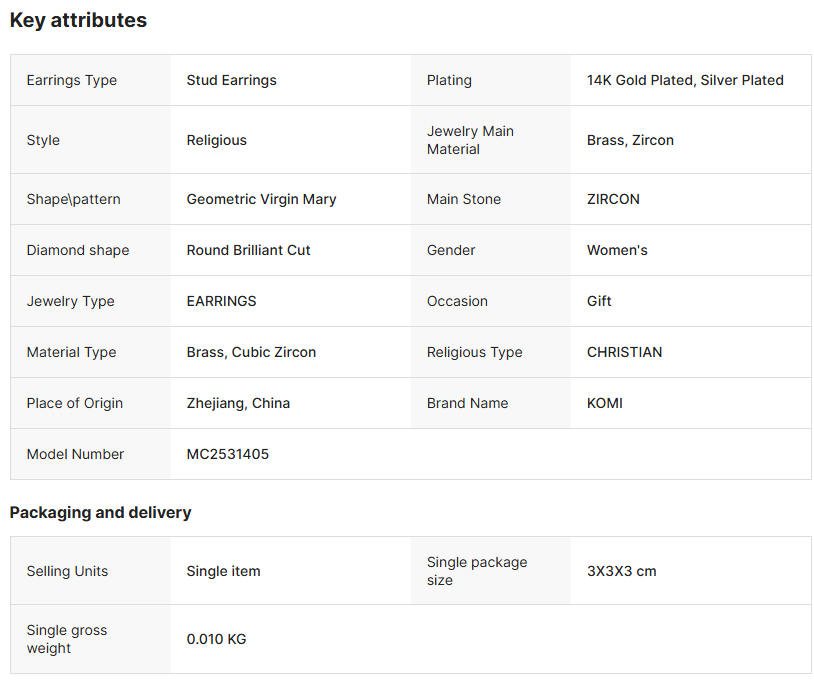
Task: Click the EARRINGS jewelry type value
Action: click(221, 301)
